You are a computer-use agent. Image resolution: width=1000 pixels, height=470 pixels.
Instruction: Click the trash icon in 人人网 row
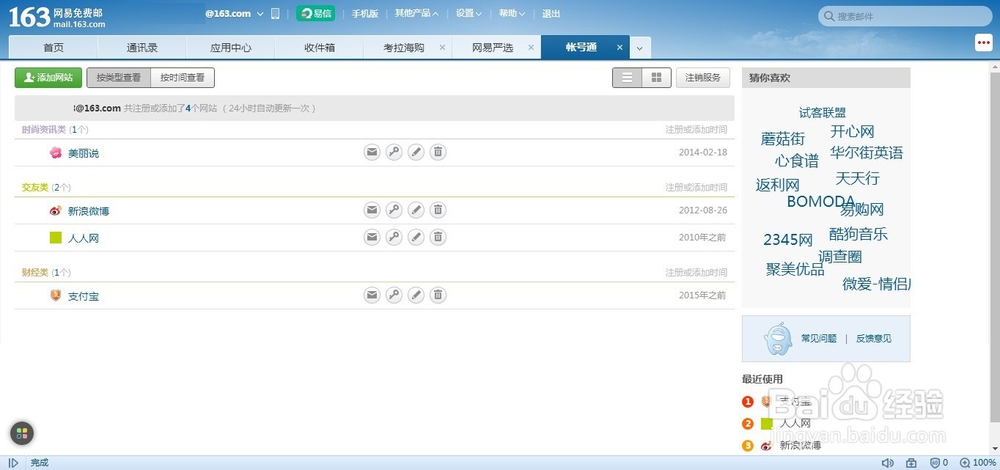(x=438, y=237)
